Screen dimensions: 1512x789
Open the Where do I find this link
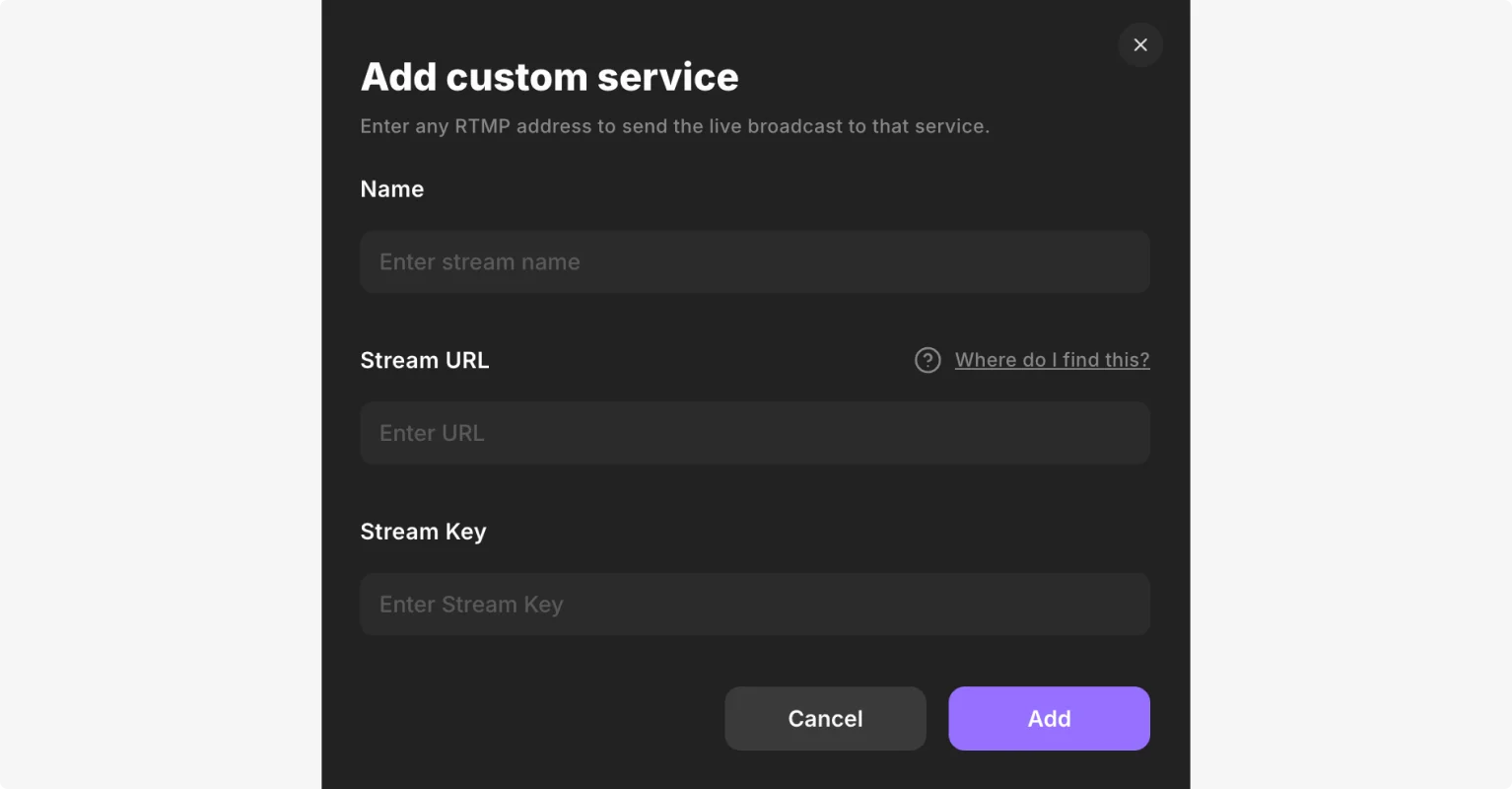click(1052, 360)
